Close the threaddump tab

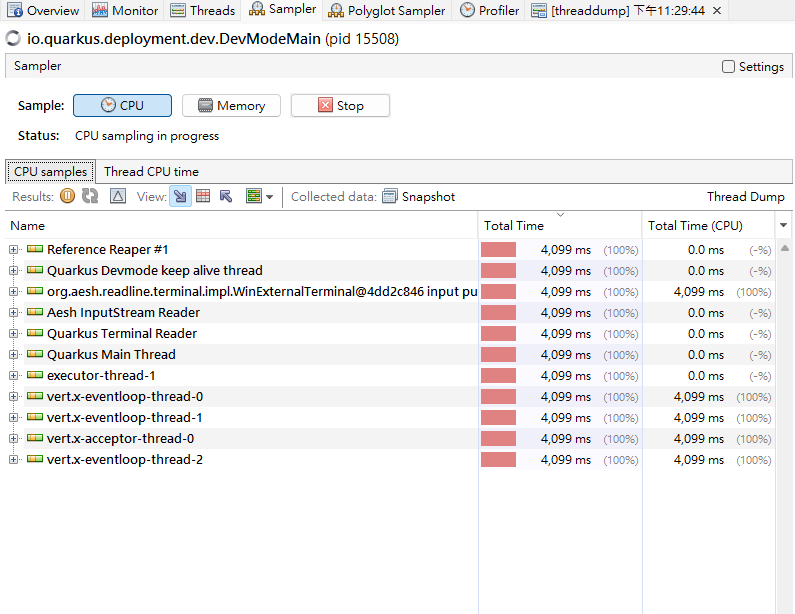click(717, 10)
